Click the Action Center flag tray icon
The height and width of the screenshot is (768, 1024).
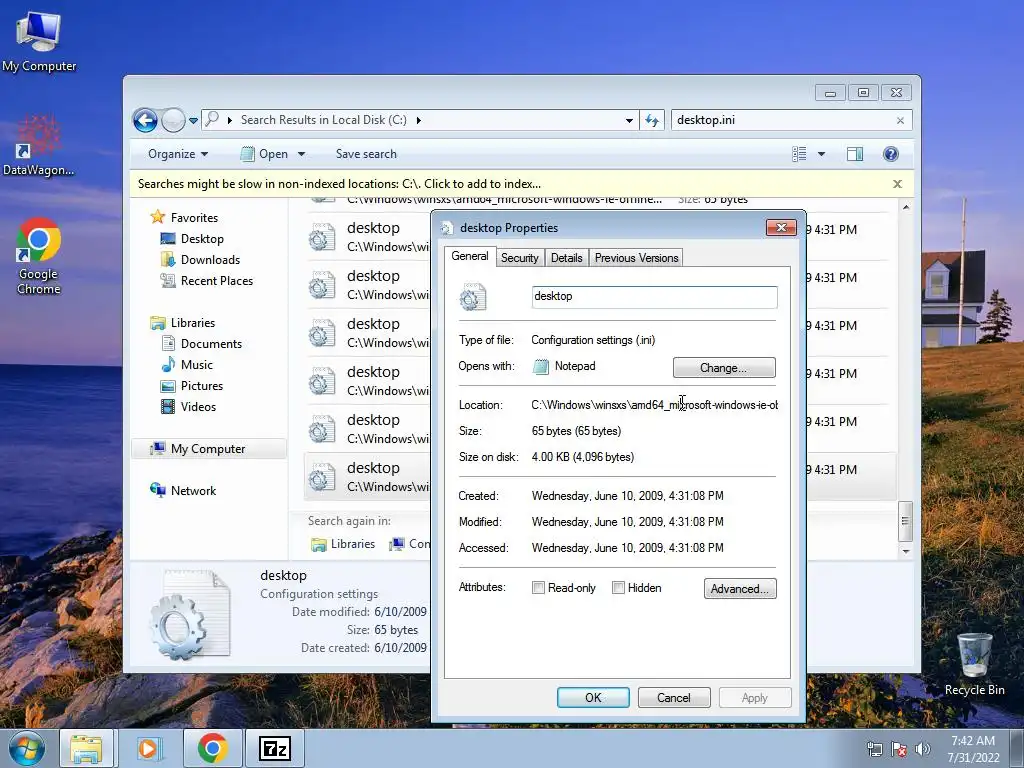899,749
